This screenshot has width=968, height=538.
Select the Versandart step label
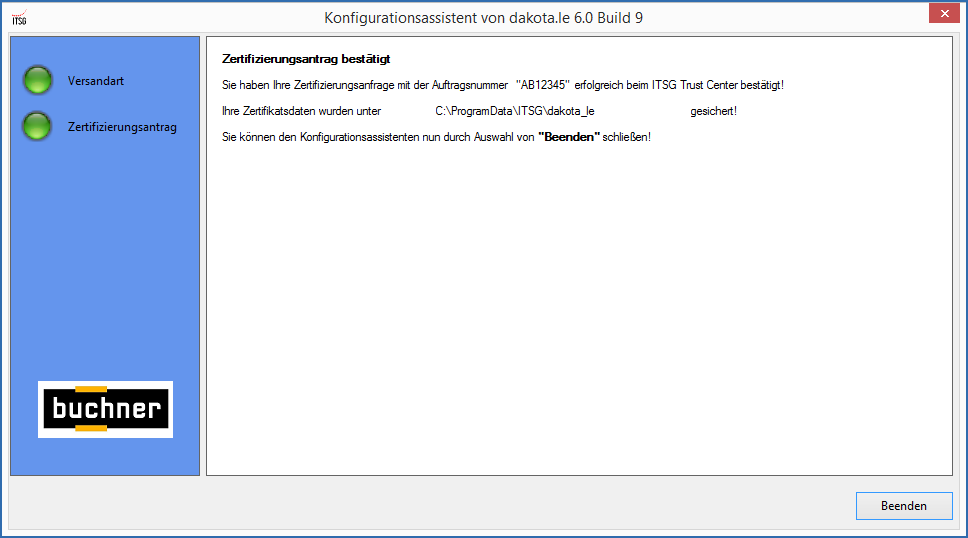click(96, 81)
